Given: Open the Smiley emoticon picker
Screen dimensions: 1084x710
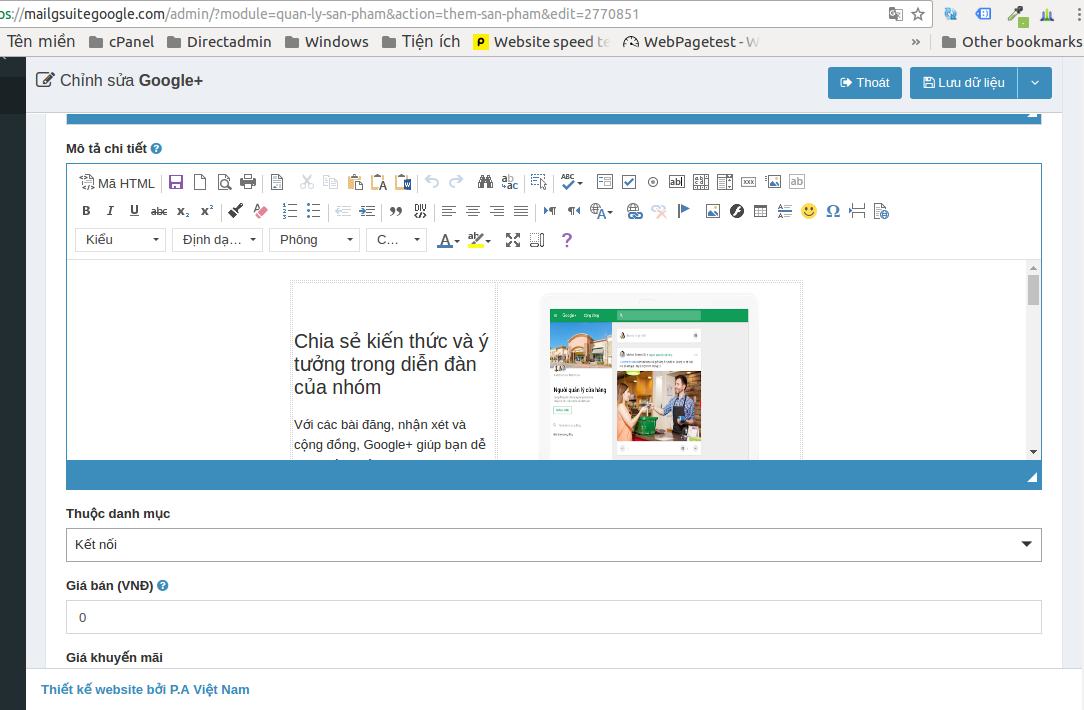Looking at the screenshot, I should (809, 211).
